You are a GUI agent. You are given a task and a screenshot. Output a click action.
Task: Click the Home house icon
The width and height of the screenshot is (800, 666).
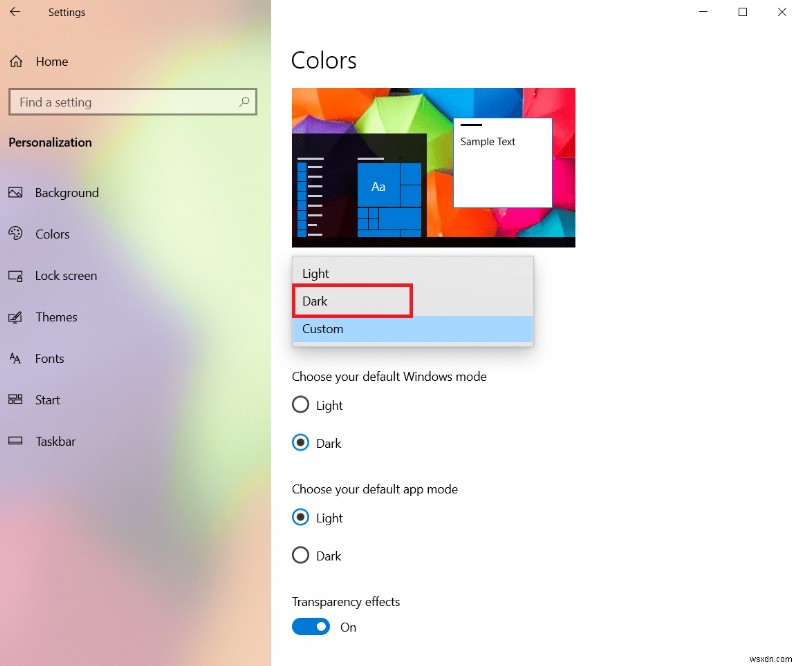pyautogui.click(x=16, y=62)
